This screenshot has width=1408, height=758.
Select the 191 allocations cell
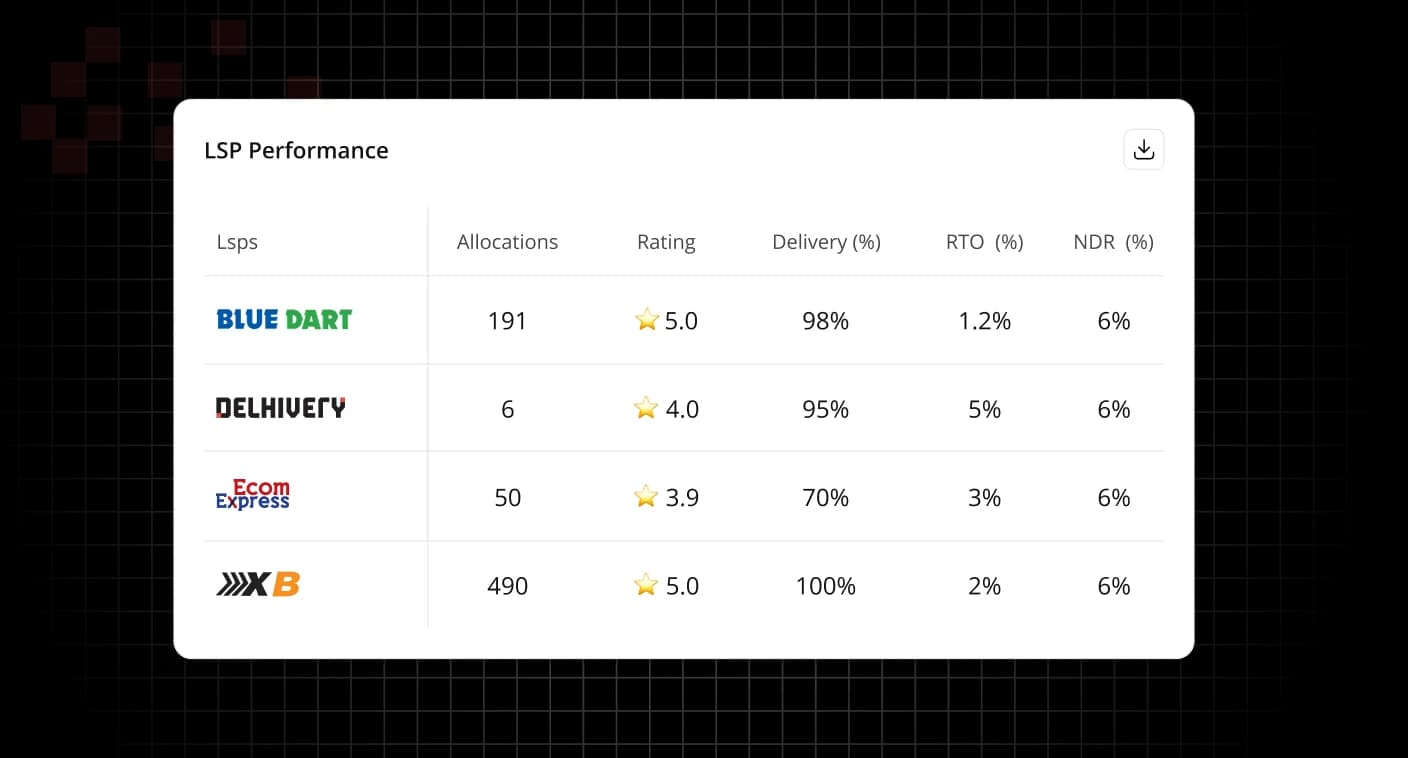click(x=507, y=321)
